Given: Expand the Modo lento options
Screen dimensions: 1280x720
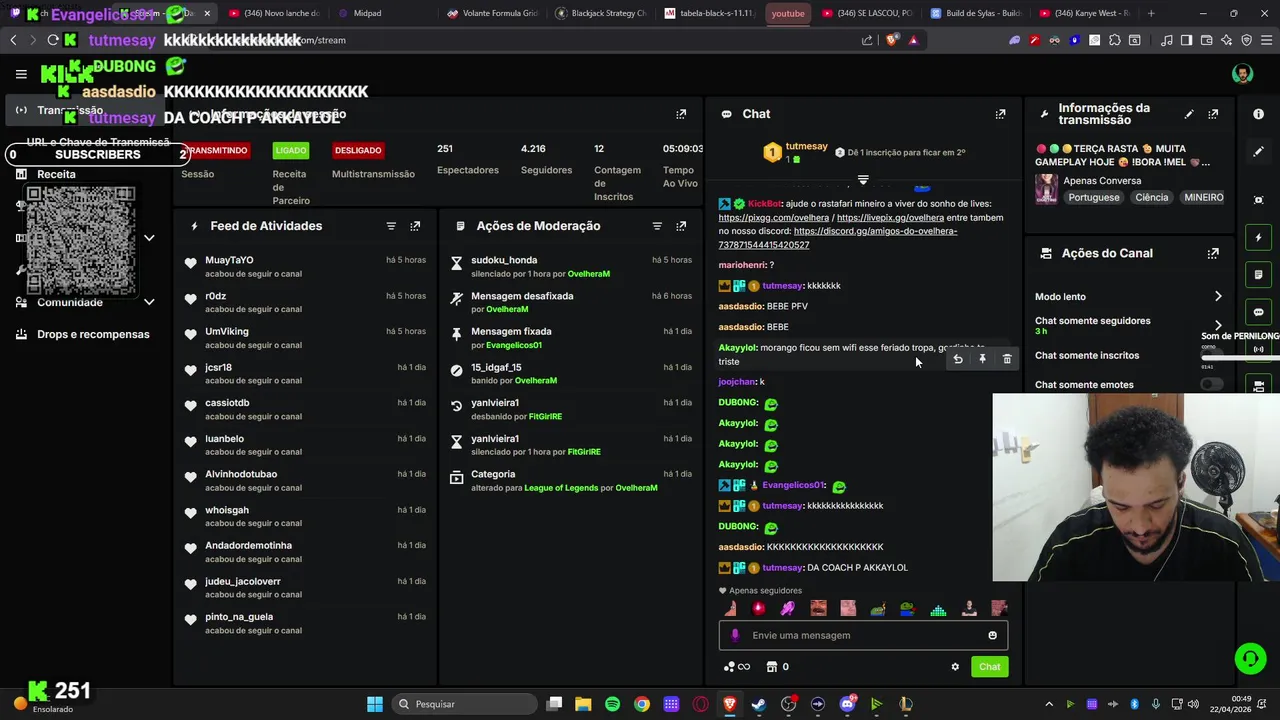Looking at the screenshot, I should click(x=1218, y=296).
